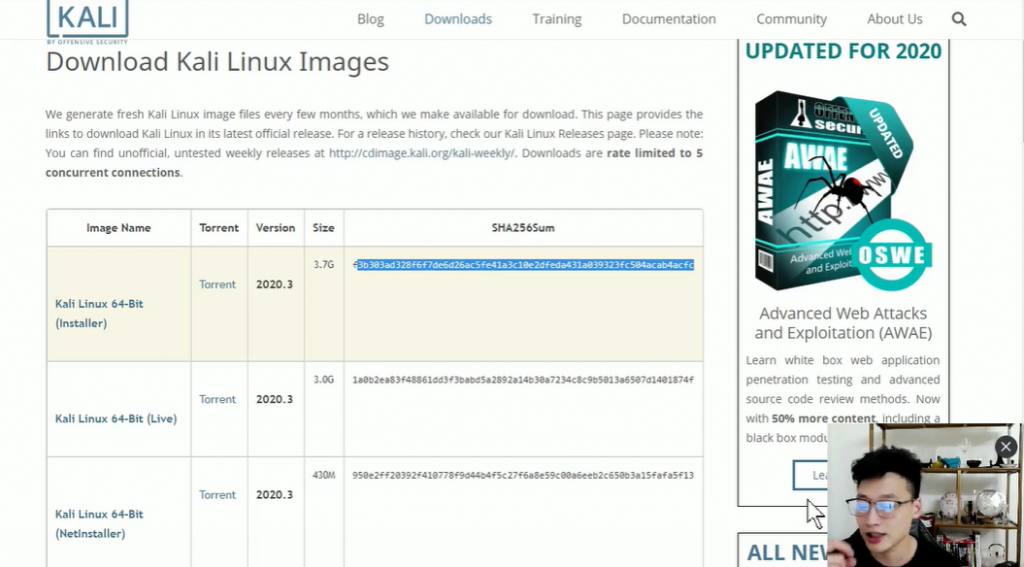Click Torrent link for 64-Bit NetInstaller
This screenshot has height=567, width=1024.
[217, 494]
